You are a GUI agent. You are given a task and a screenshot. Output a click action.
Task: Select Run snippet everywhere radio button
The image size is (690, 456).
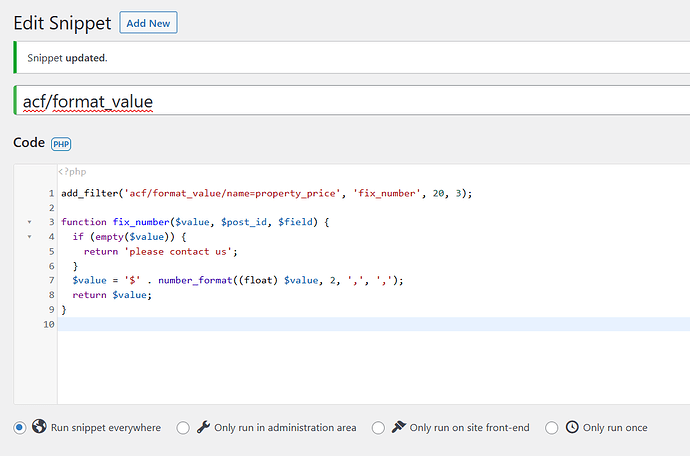tap(20, 427)
